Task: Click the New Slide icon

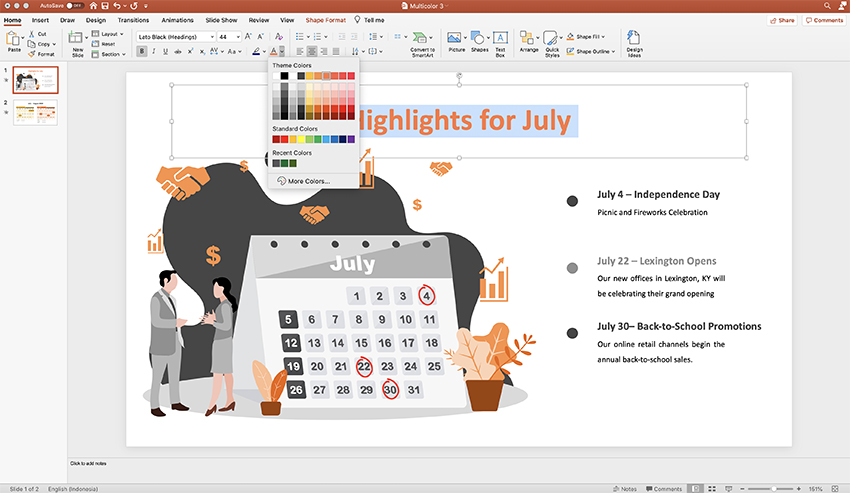Action: [76, 37]
